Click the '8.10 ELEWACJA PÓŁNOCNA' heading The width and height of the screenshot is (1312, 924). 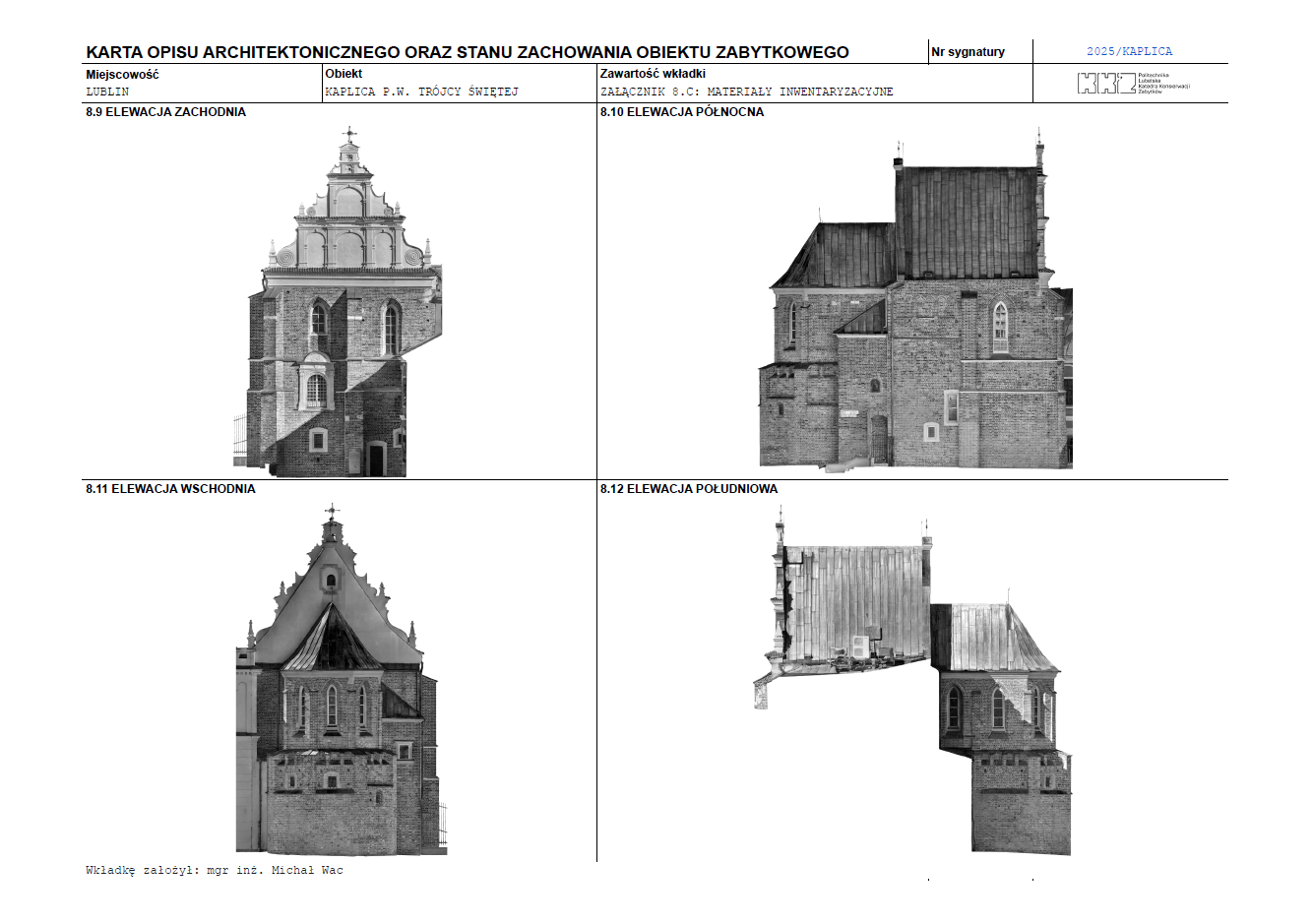(x=682, y=112)
